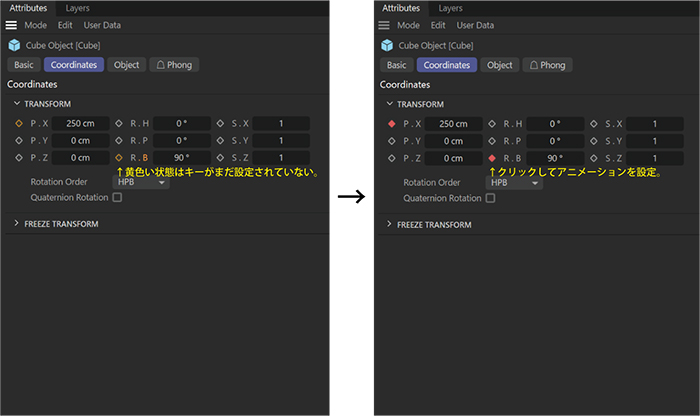Viewport: 700px width, 416px height.
Task: Click the P.X 250 cm field in left panel
Action: [x=80, y=124]
